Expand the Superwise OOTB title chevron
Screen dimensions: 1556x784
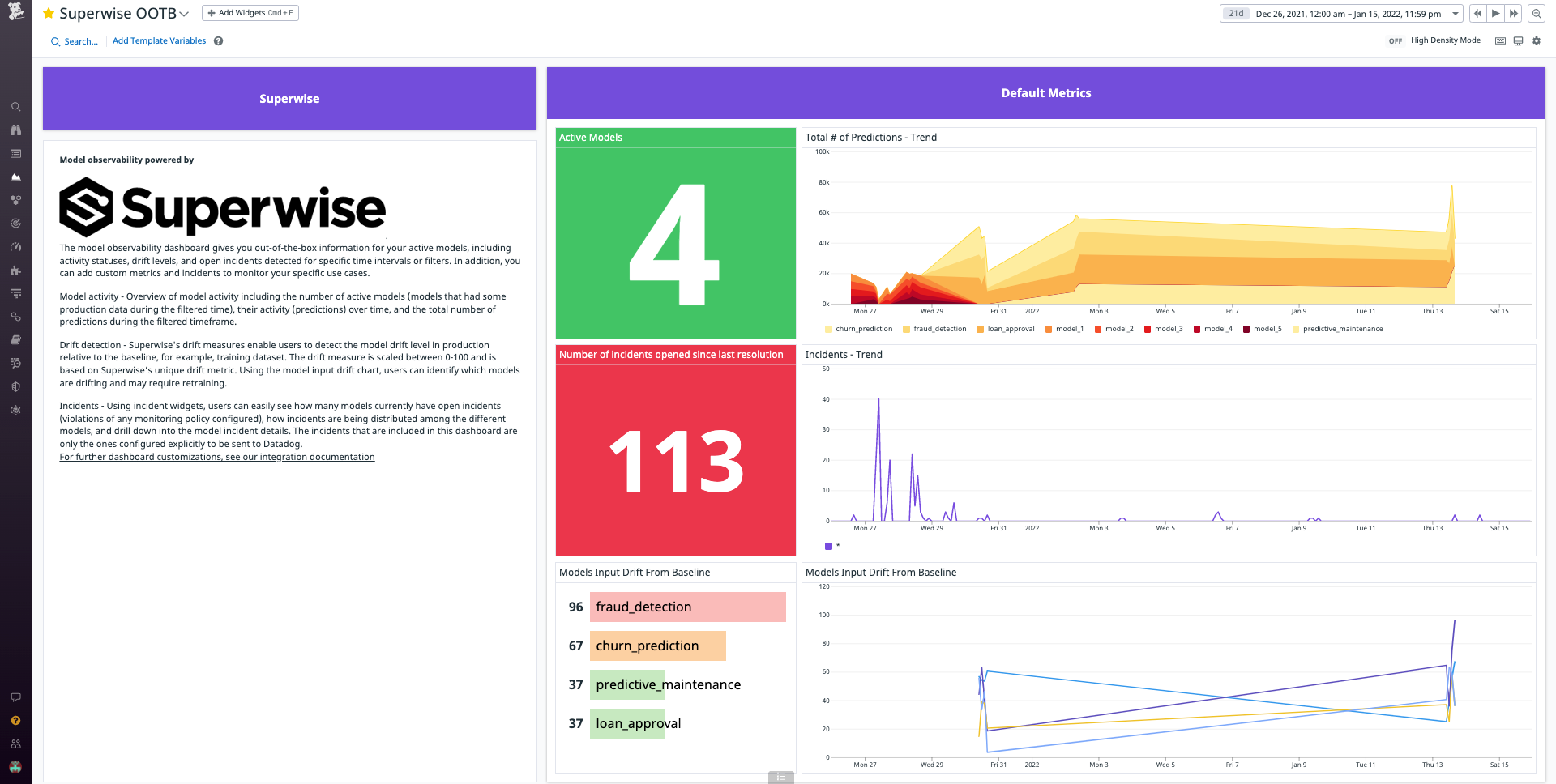184,13
